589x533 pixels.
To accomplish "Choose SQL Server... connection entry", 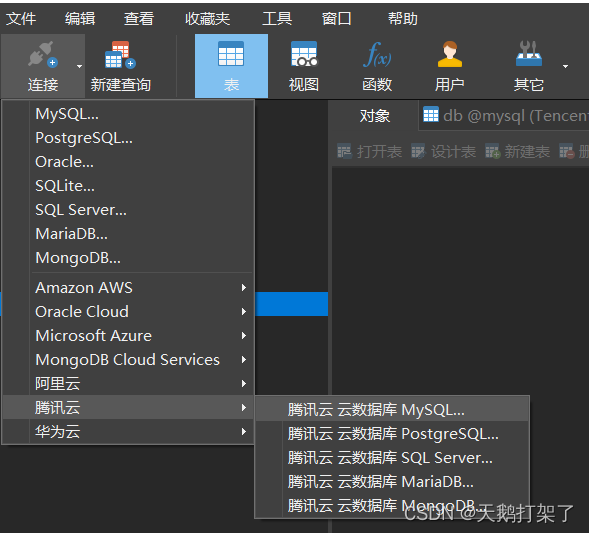I will (128, 210).
